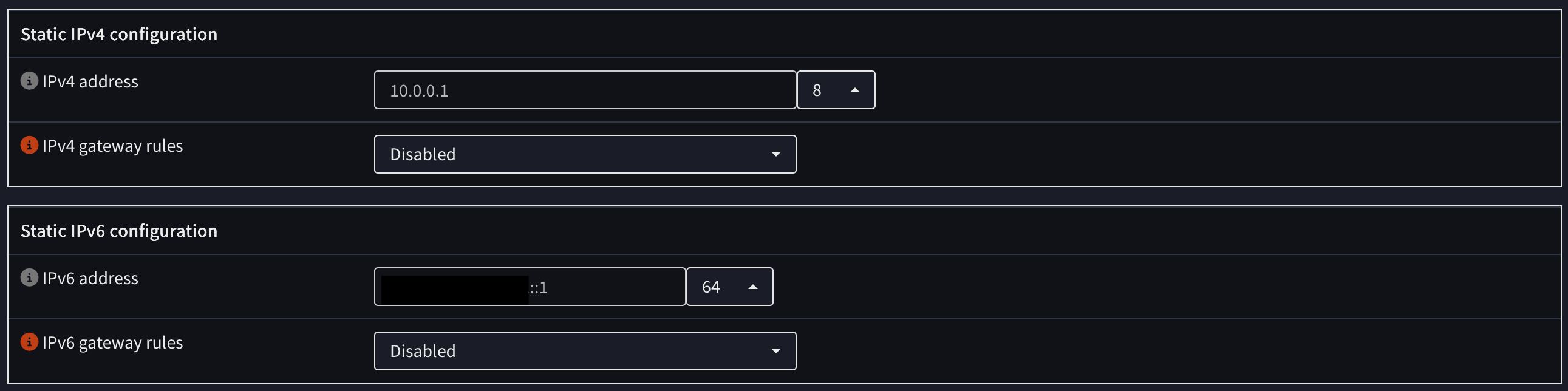Show help for the IPv6 address field

[x=29, y=278]
